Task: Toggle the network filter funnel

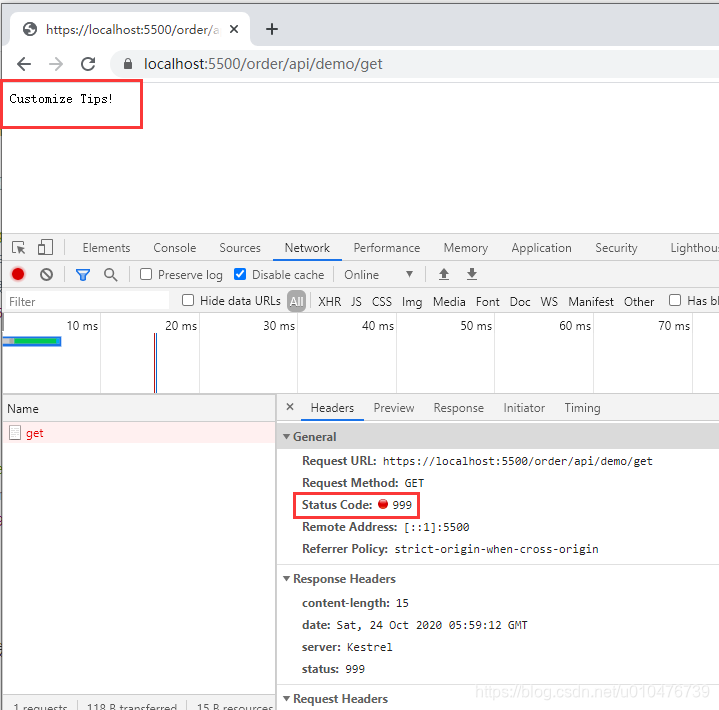Action: tap(83, 275)
